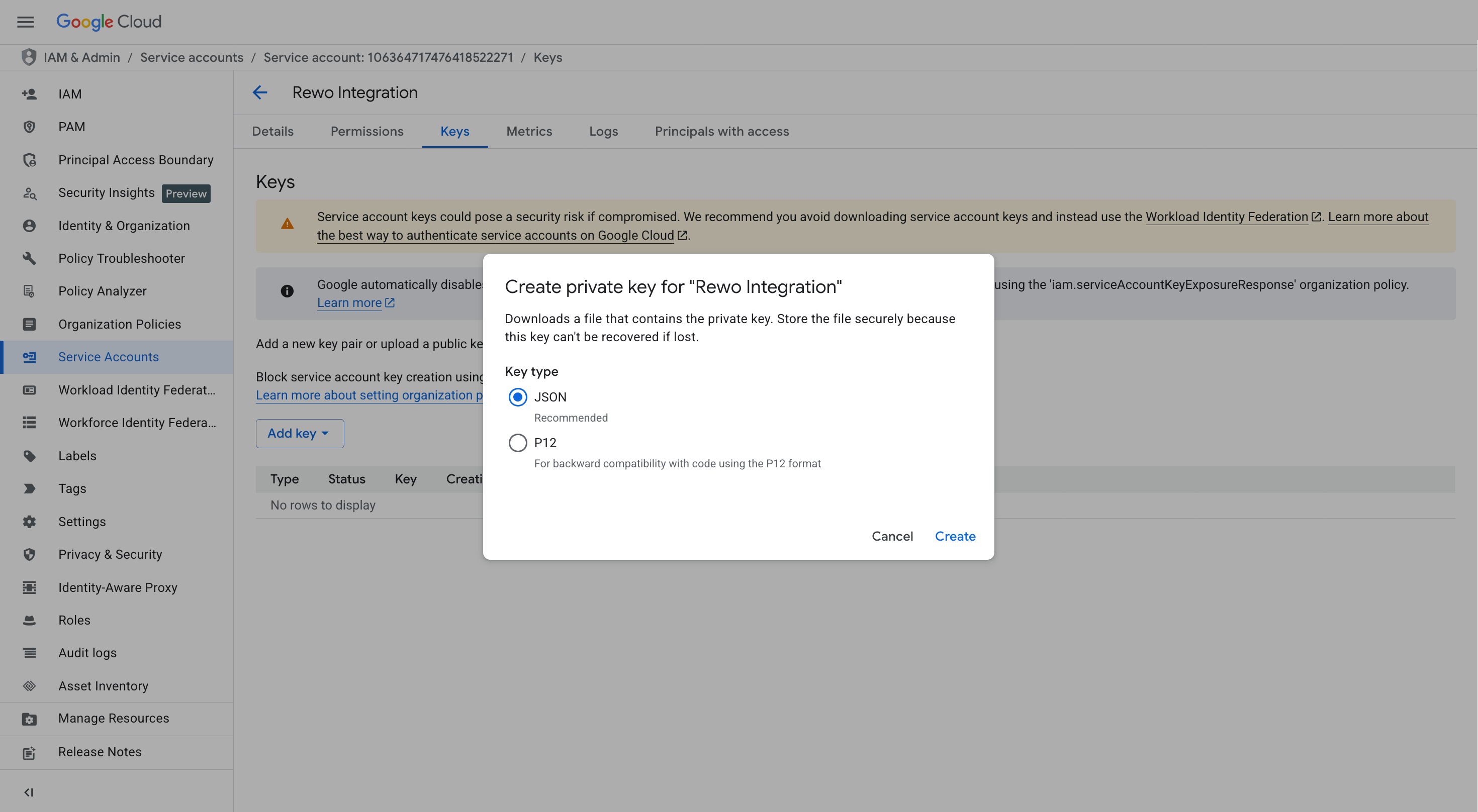Viewport: 1478px width, 812px height.
Task: Click the Settings gear icon in sidebar
Action: coord(29,522)
